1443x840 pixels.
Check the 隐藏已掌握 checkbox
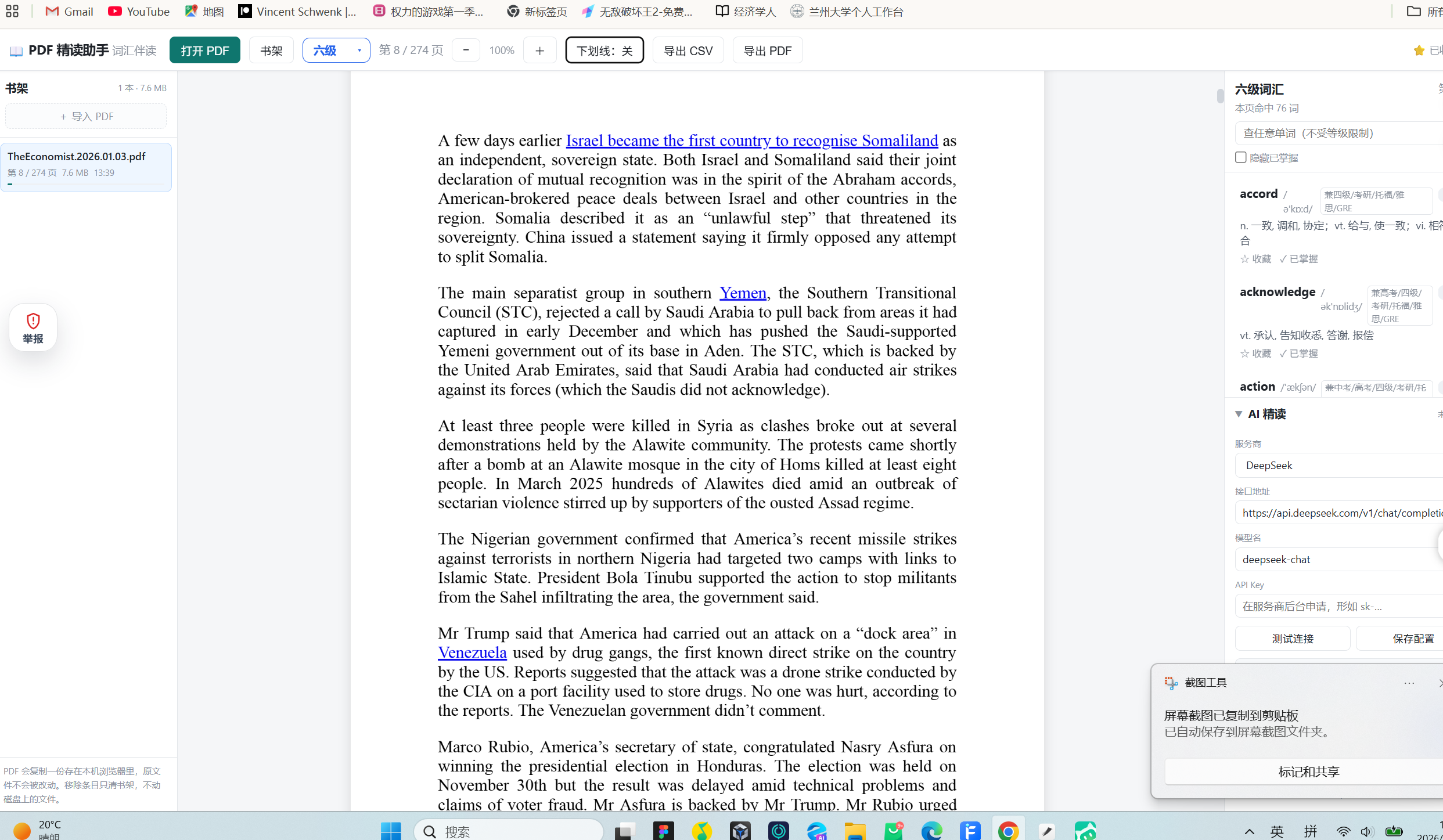point(1241,157)
